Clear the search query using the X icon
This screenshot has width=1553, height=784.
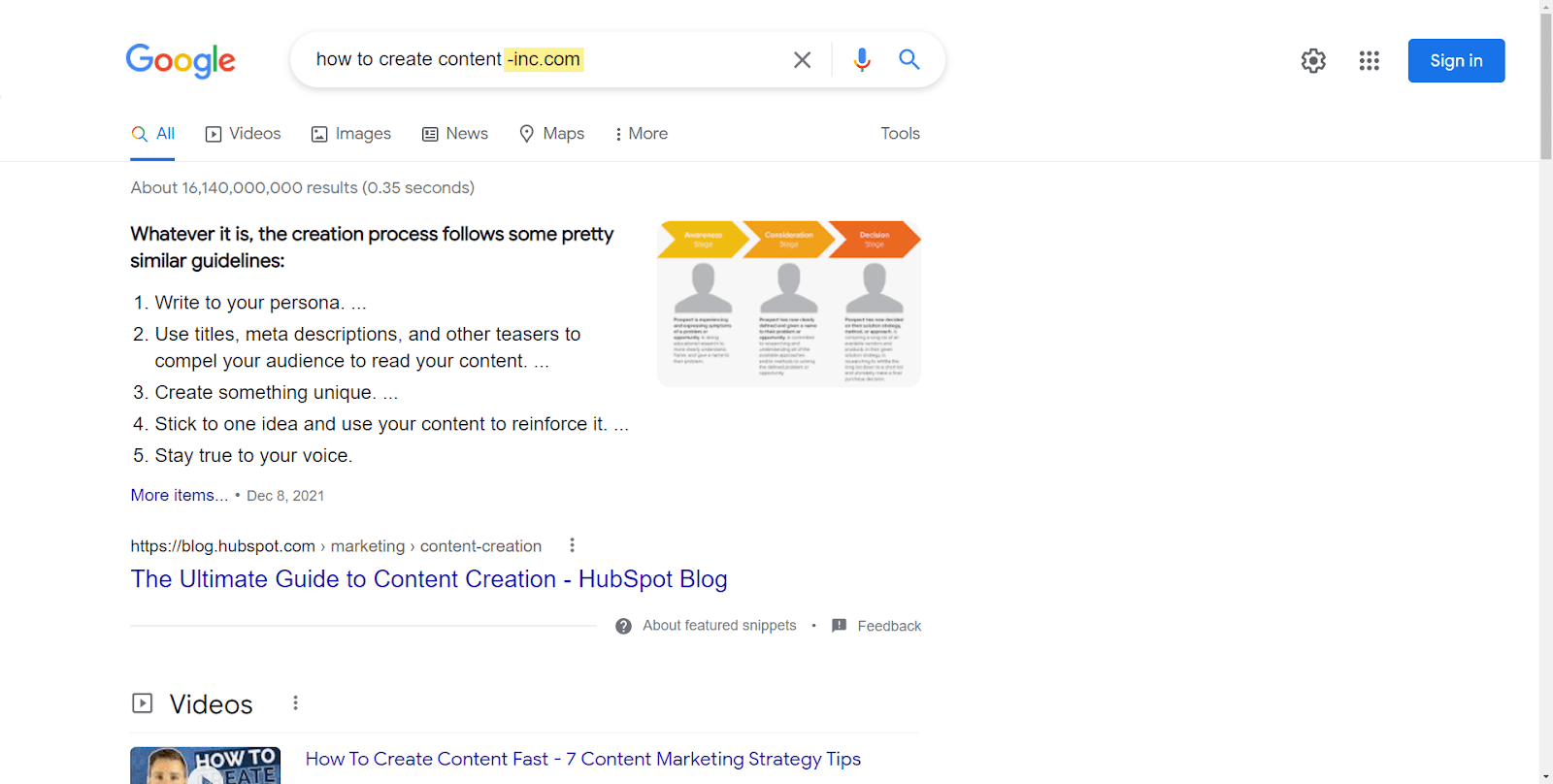coord(802,59)
